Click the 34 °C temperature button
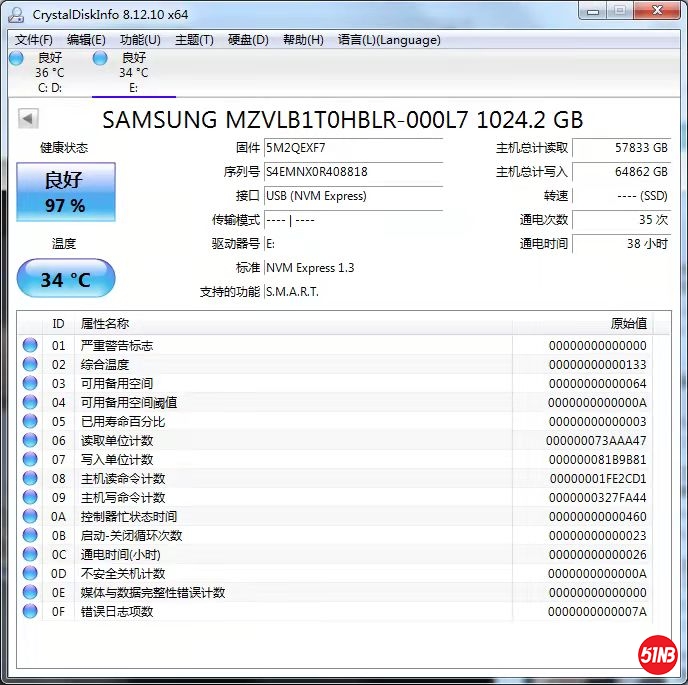Screen dimensions: 688x685 [x=66, y=278]
